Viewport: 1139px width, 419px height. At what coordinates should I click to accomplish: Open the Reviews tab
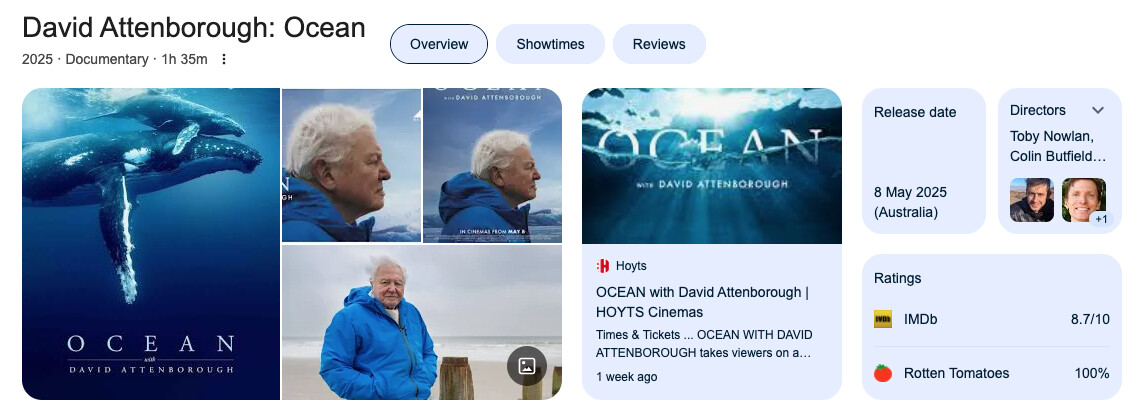659,44
